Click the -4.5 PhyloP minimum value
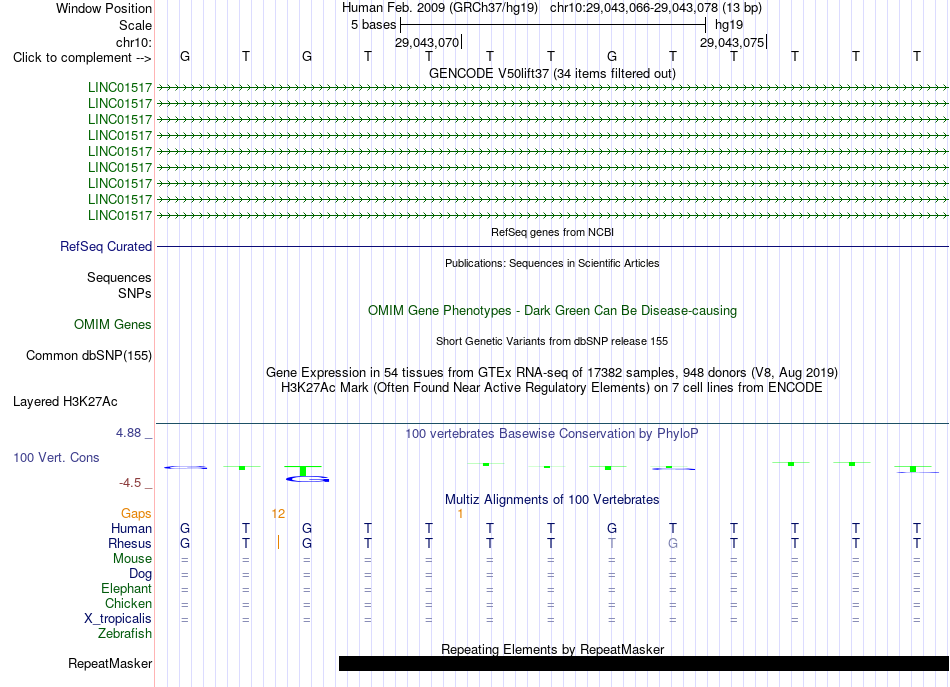The height and width of the screenshot is (687, 950). click(130, 483)
